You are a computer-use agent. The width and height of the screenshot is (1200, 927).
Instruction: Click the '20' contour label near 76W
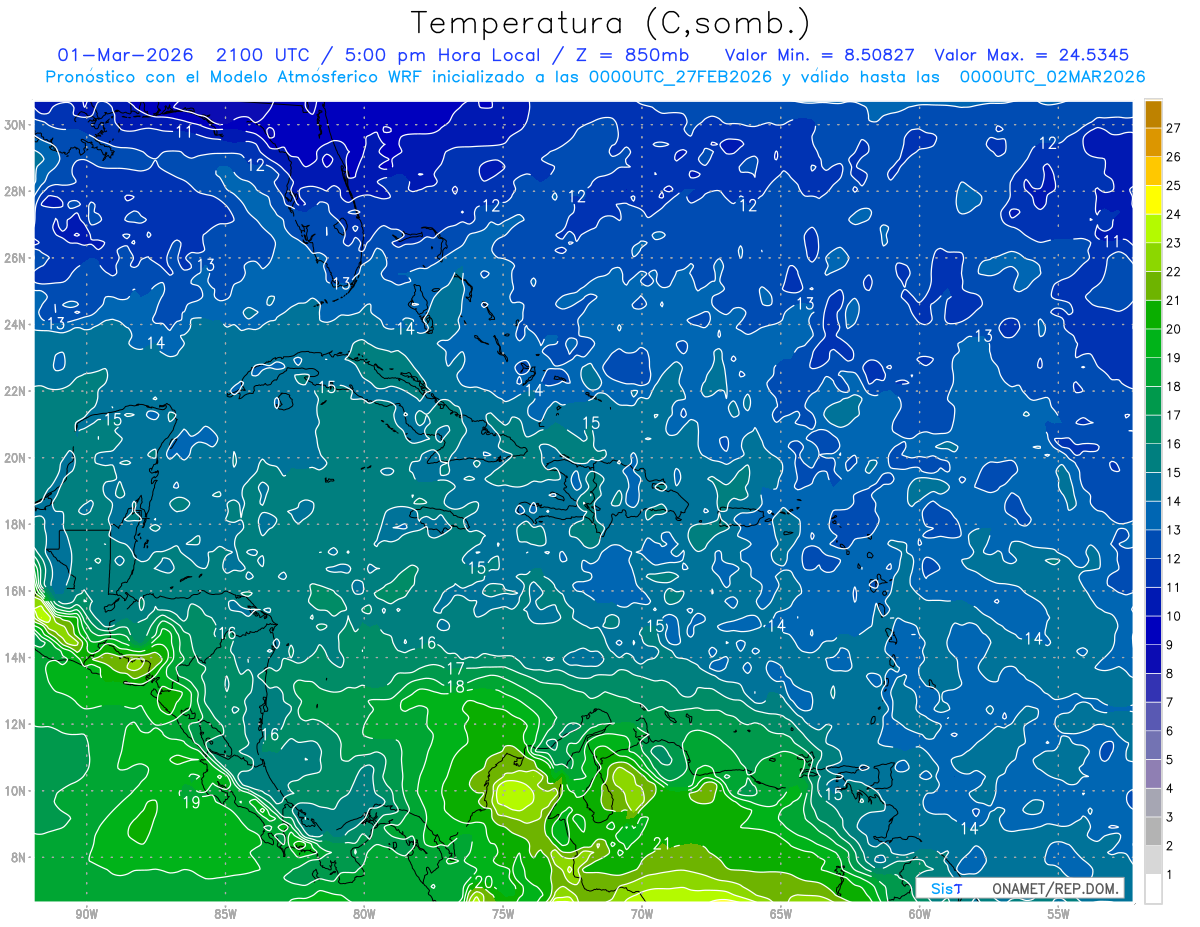pyautogui.click(x=484, y=882)
